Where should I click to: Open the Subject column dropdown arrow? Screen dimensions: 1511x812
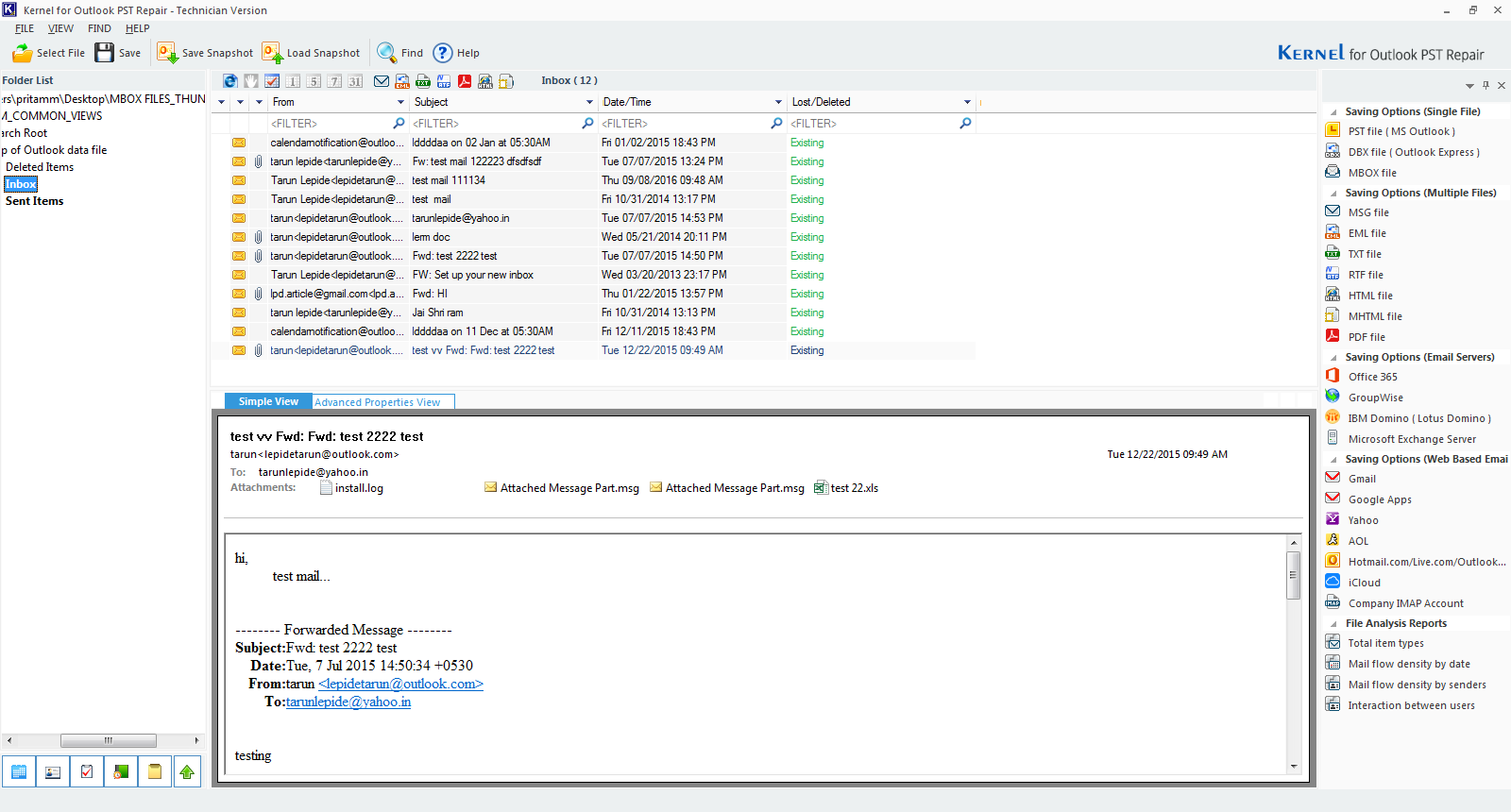click(x=589, y=102)
